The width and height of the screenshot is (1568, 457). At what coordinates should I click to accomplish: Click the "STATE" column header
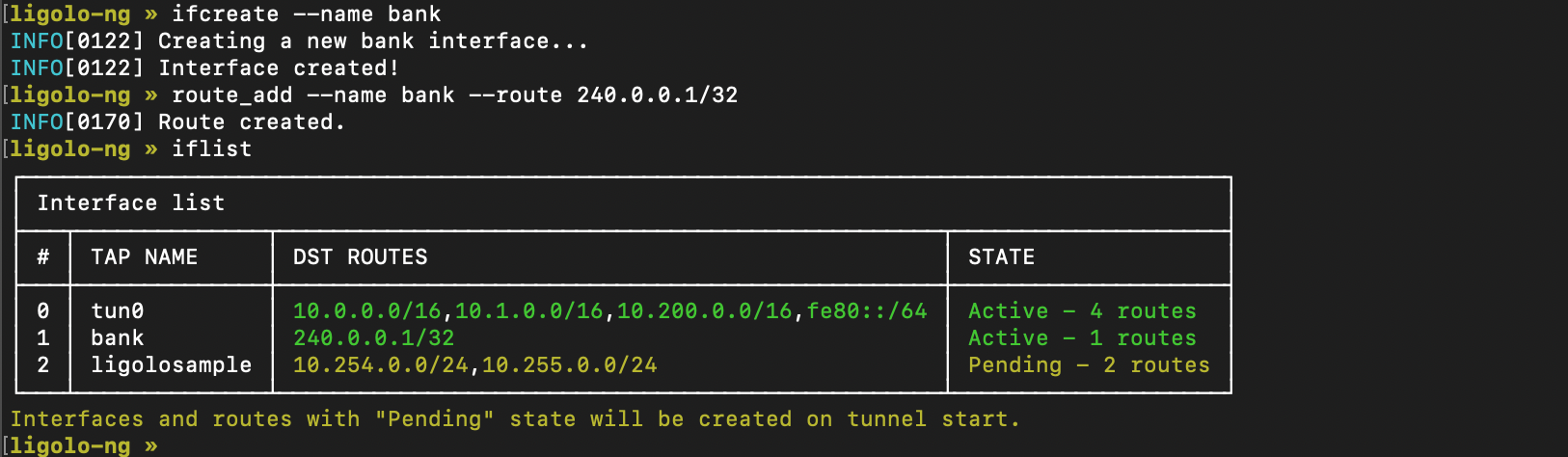pos(1001,257)
